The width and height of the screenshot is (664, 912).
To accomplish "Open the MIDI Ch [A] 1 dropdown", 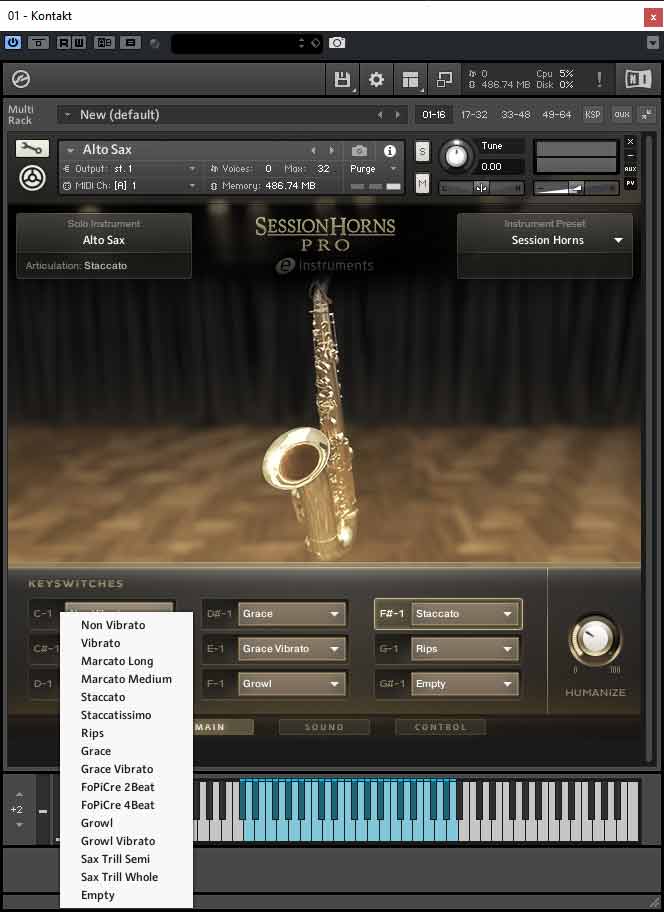I will (x=130, y=186).
